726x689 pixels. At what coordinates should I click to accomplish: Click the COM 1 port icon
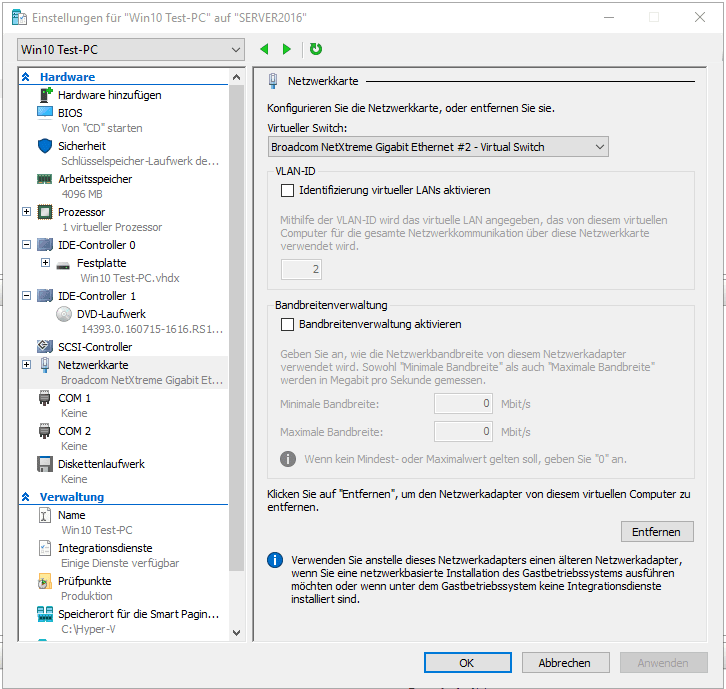click(44, 398)
